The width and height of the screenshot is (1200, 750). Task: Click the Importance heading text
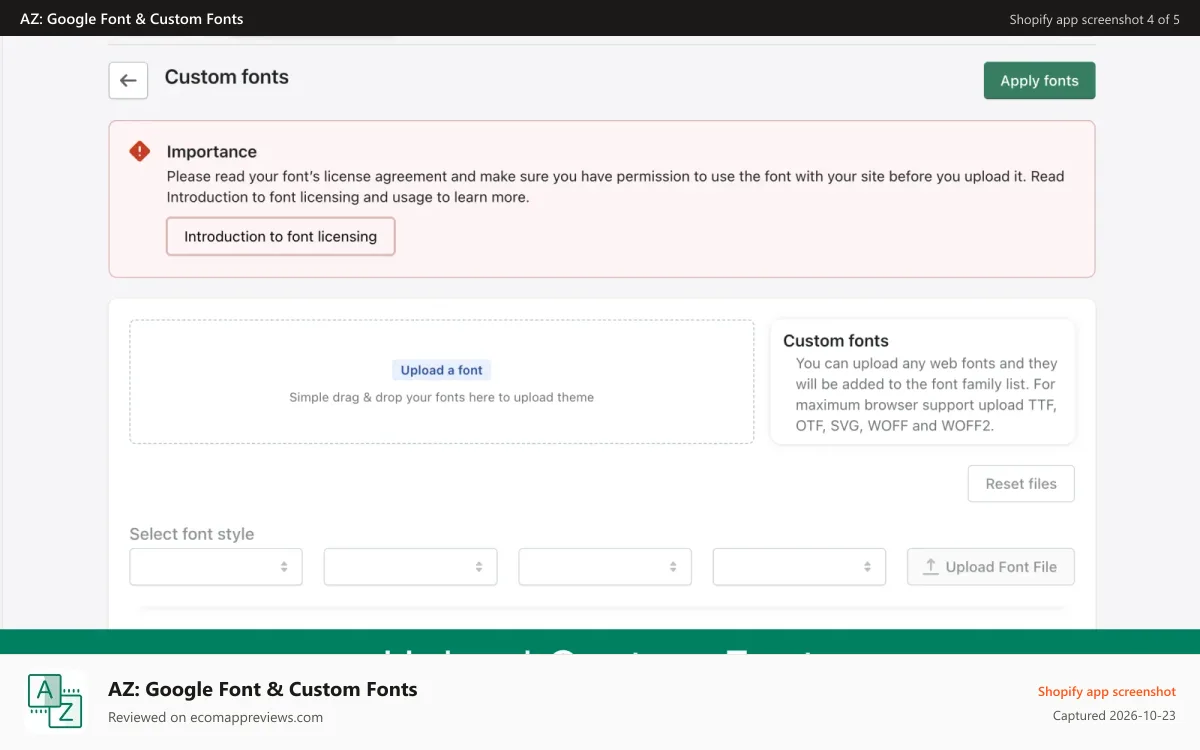[212, 152]
